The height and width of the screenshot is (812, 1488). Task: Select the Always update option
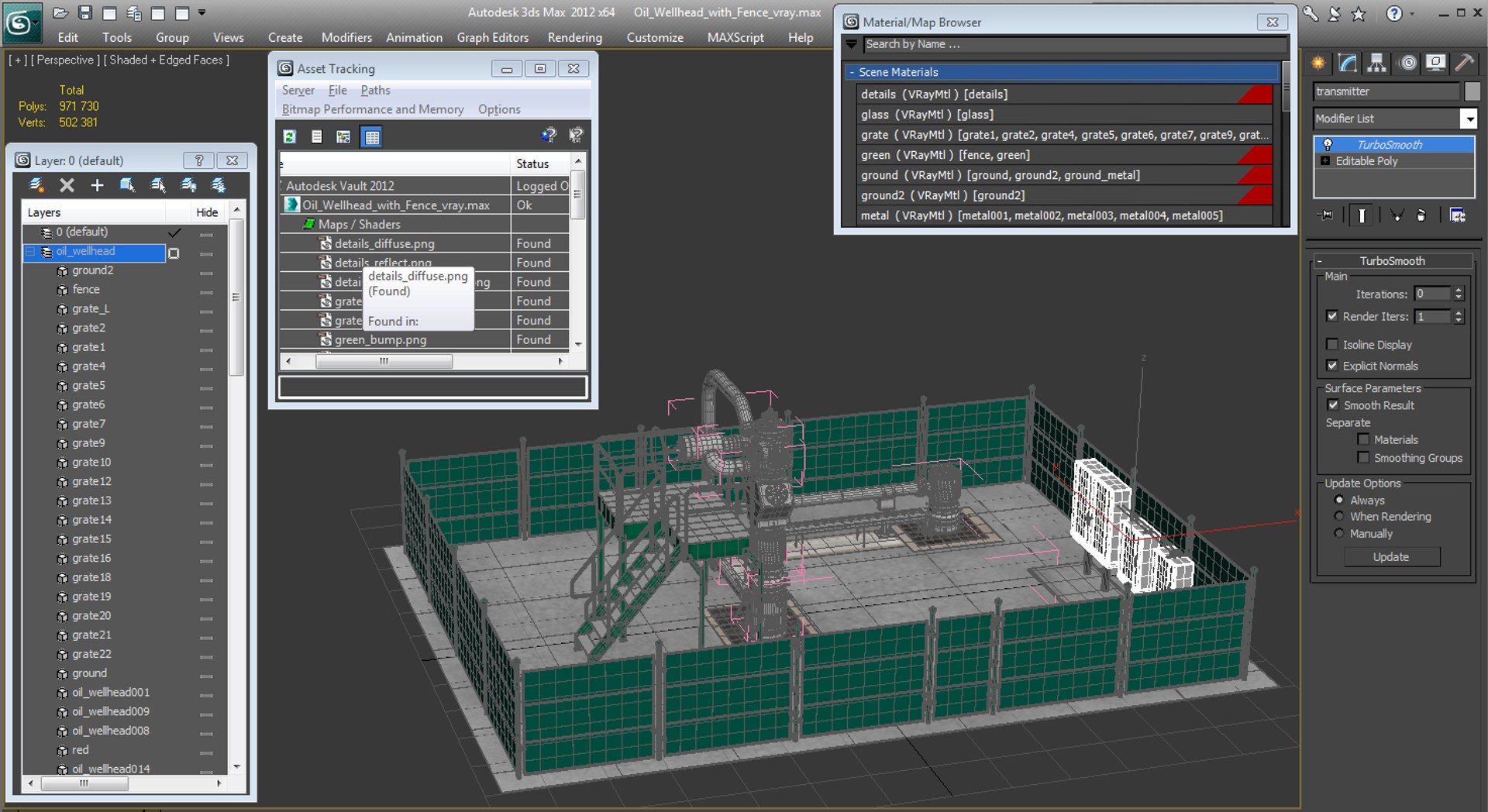[x=1338, y=500]
